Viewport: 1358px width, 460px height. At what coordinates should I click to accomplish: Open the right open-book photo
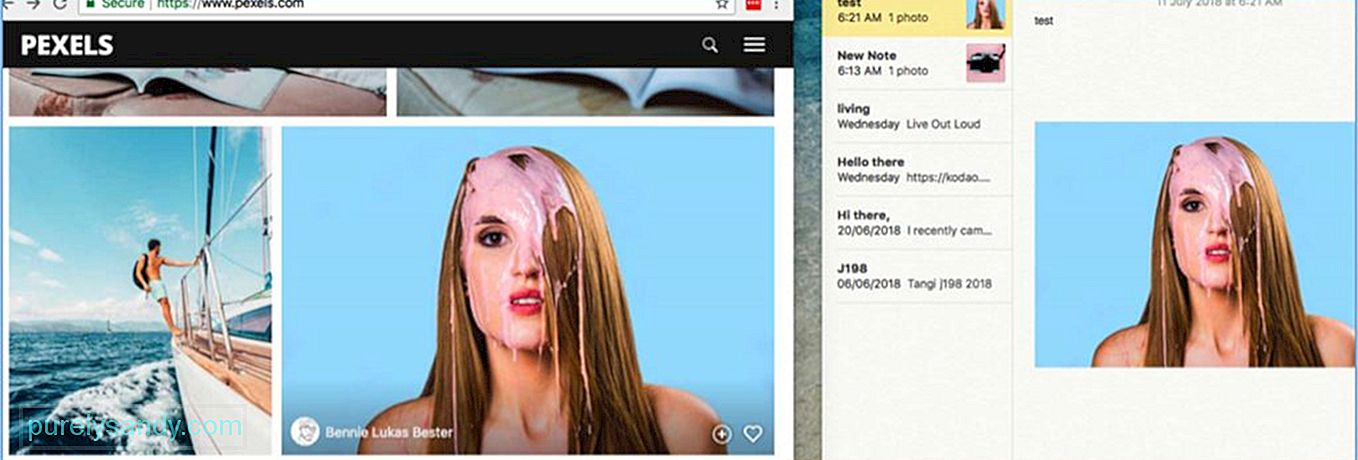(585, 92)
